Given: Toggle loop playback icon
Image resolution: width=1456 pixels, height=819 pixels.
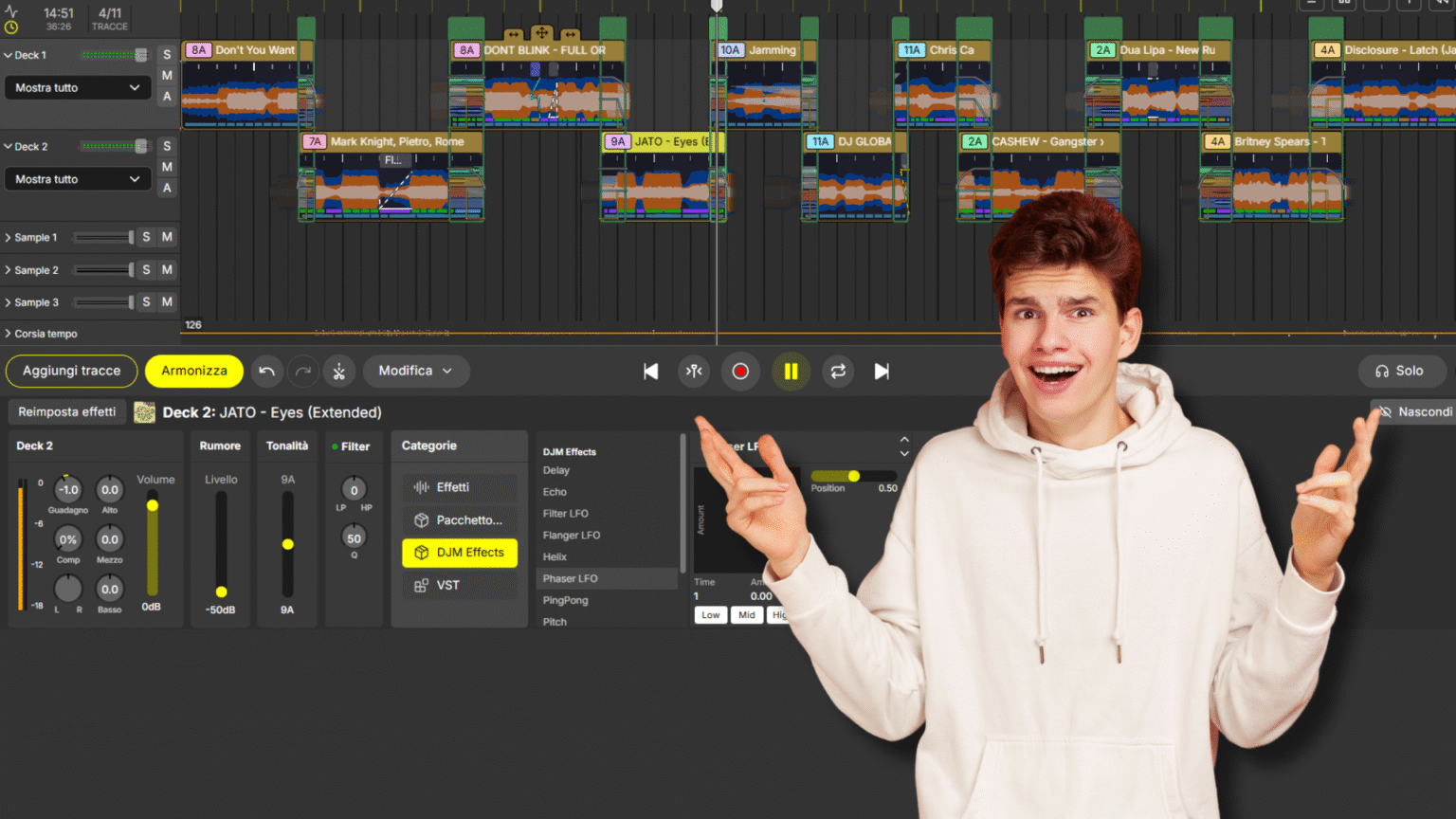Looking at the screenshot, I should [x=838, y=372].
